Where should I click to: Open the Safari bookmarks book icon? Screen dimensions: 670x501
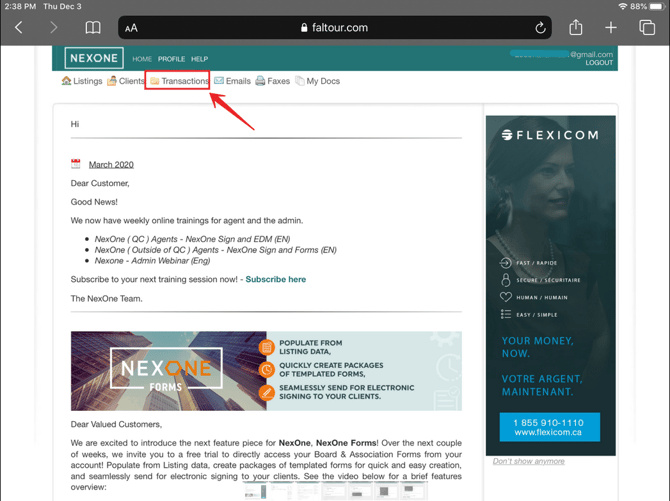click(x=93, y=28)
